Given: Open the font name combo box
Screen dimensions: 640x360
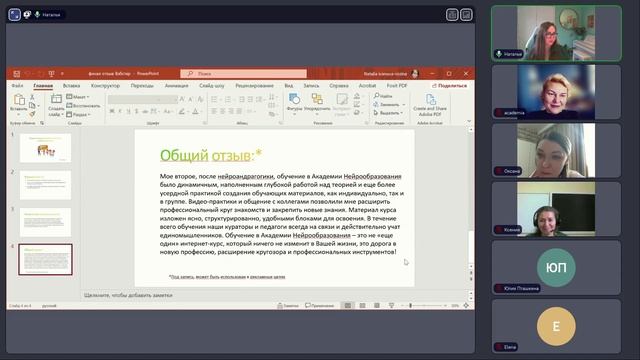Looking at the screenshot, I should (x=135, y=99).
